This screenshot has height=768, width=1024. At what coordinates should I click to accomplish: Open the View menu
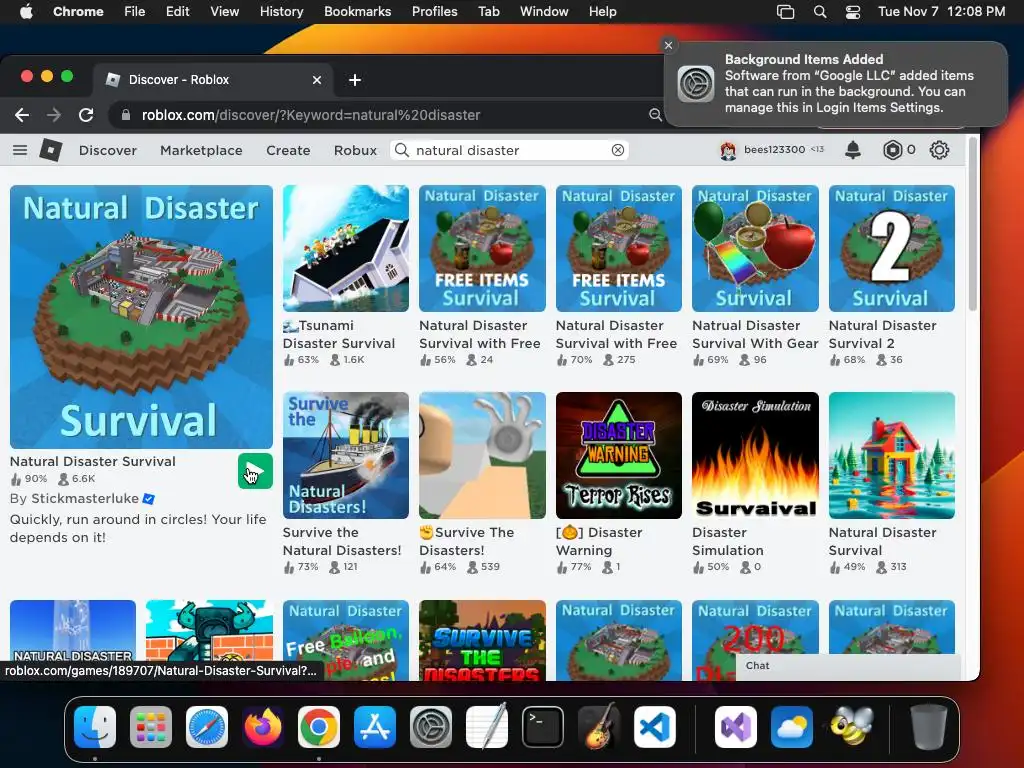(x=224, y=12)
